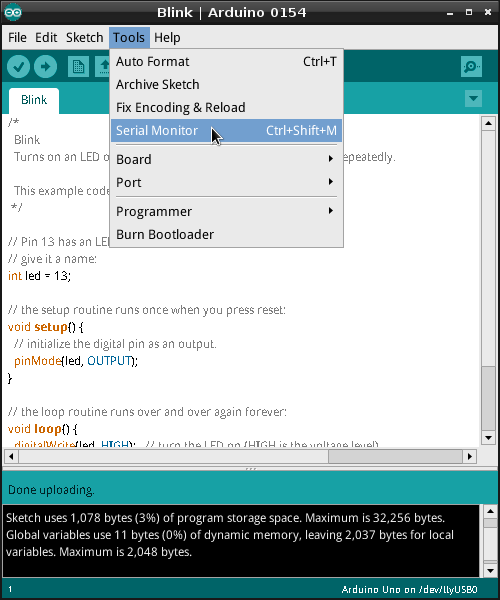This screenshot has width=500, height=600.
Task: Click the 'initialize the digital pin' comment
Action: (x=115, y=344)
